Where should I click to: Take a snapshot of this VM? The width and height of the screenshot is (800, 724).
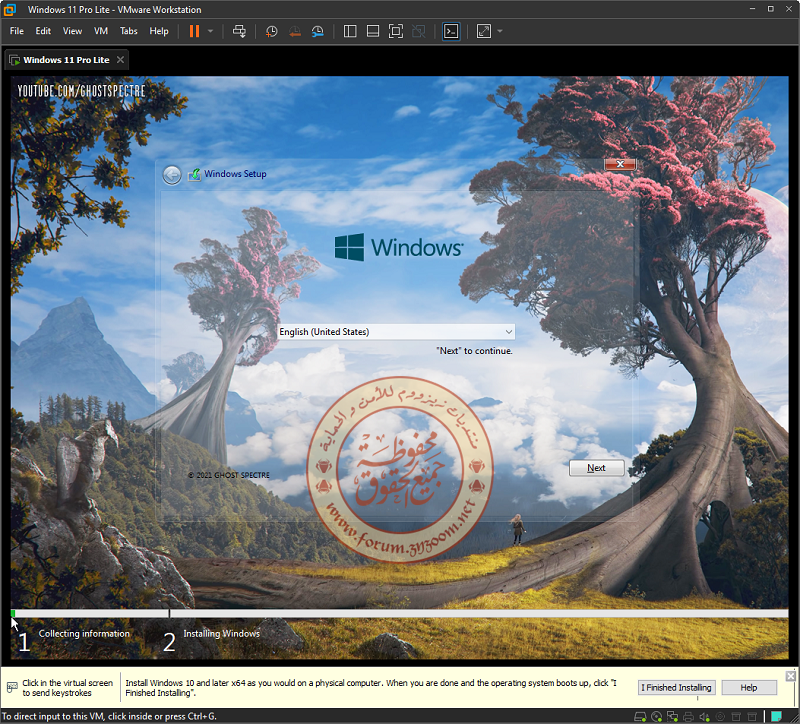click(x=271, y=31)
